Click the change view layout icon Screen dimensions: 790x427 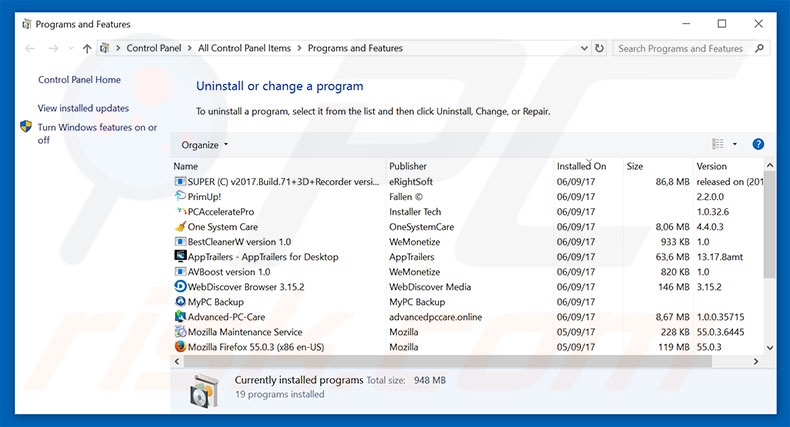tap(718, 144)
